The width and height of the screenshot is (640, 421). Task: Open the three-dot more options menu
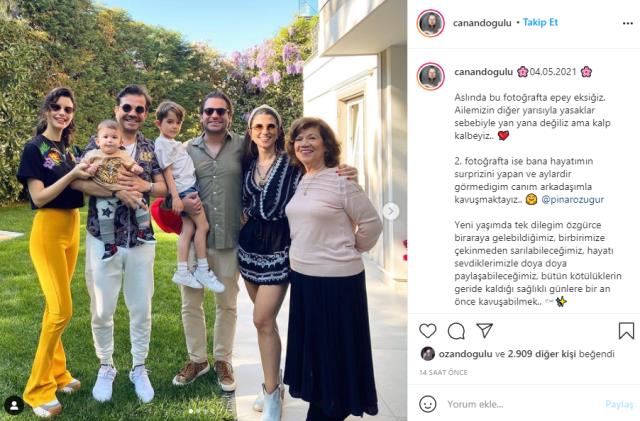(628, 23)
